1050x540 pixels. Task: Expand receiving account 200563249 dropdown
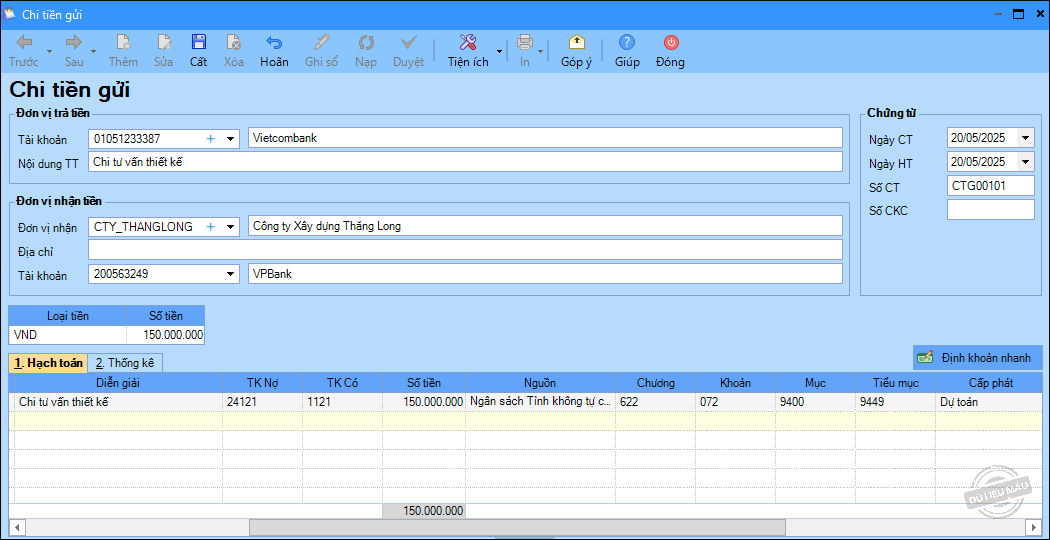tap(231, 274)
